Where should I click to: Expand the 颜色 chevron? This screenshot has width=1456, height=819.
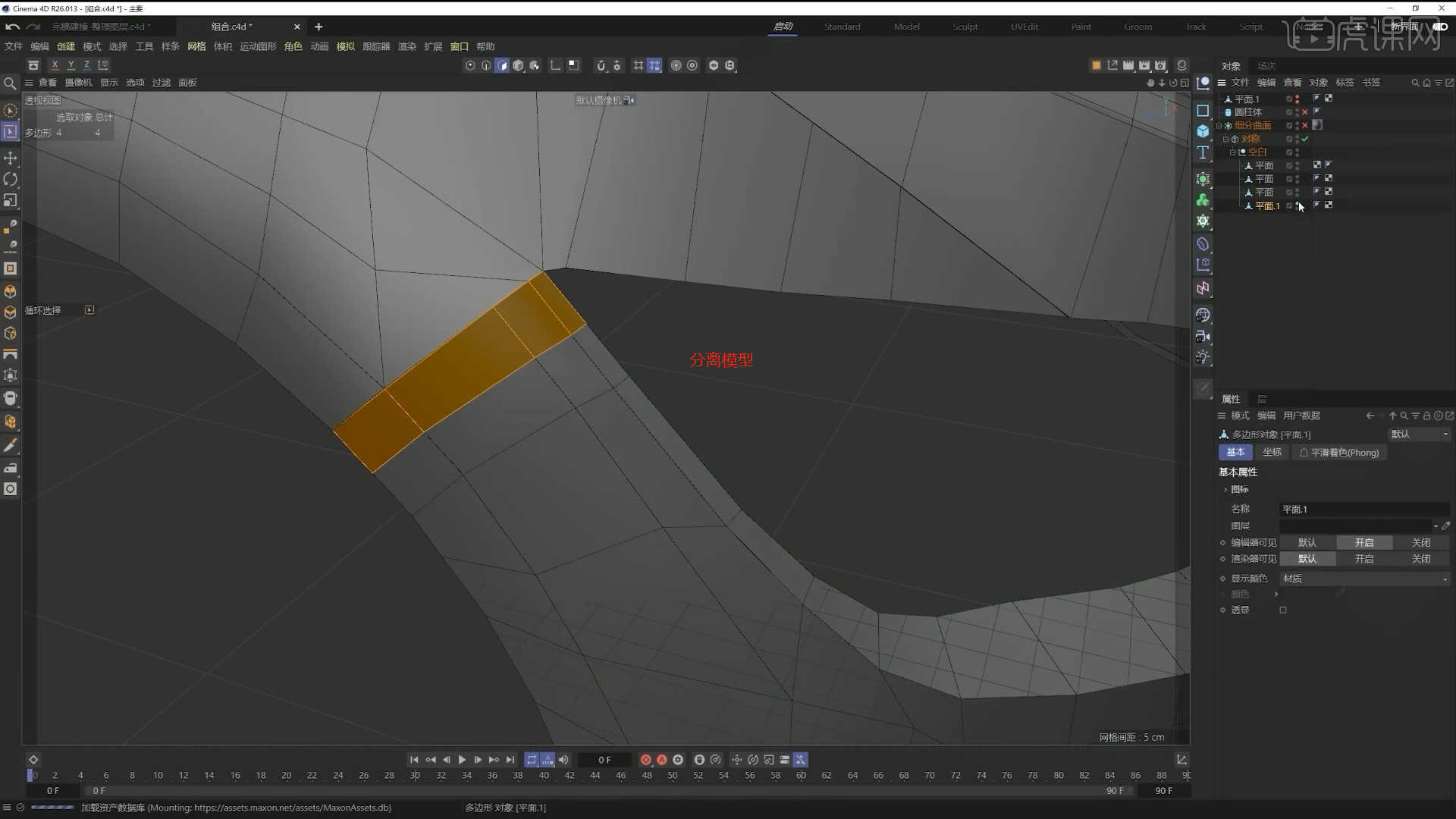pos(1276,595)
